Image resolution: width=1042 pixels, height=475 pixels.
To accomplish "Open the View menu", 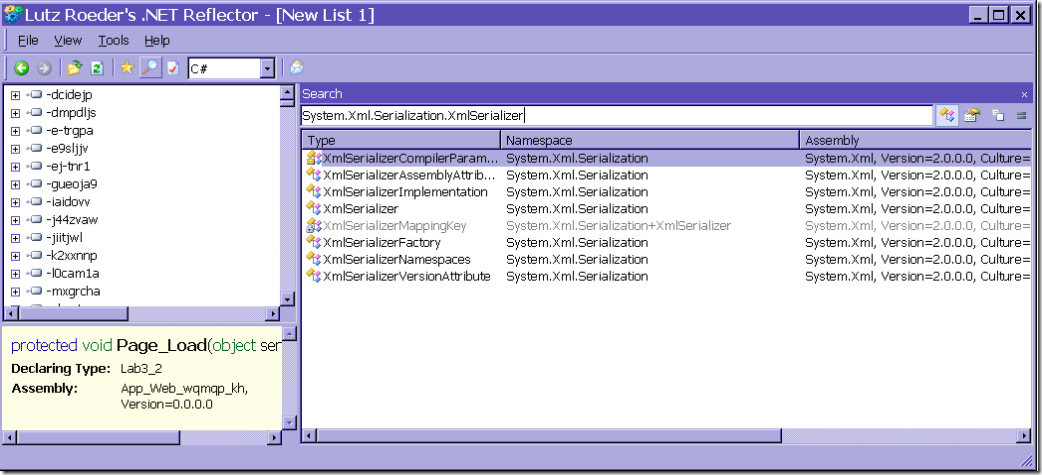I will point(68,41).
